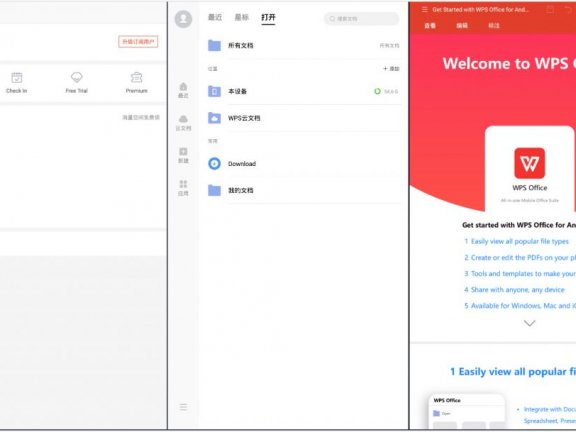Open the 所有文档 folder
Screen dimensions: 576x432
pos(304,46)
